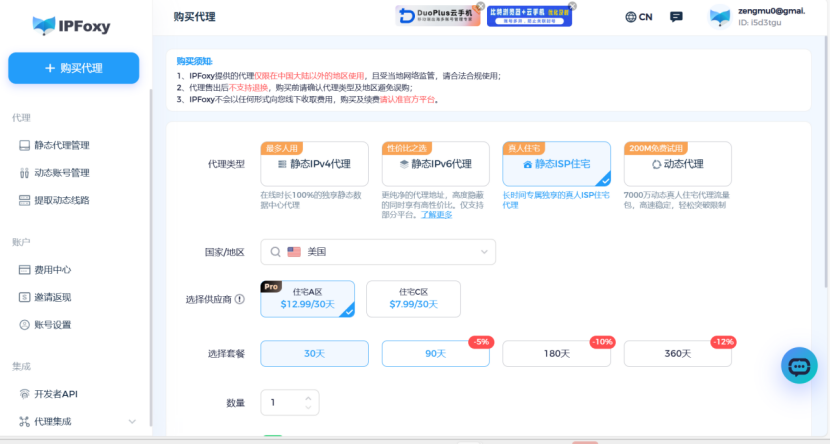The width and height of the screenshot is (831, 444).
Task: Open the chat support robot widget
Action: click(799, 366)
